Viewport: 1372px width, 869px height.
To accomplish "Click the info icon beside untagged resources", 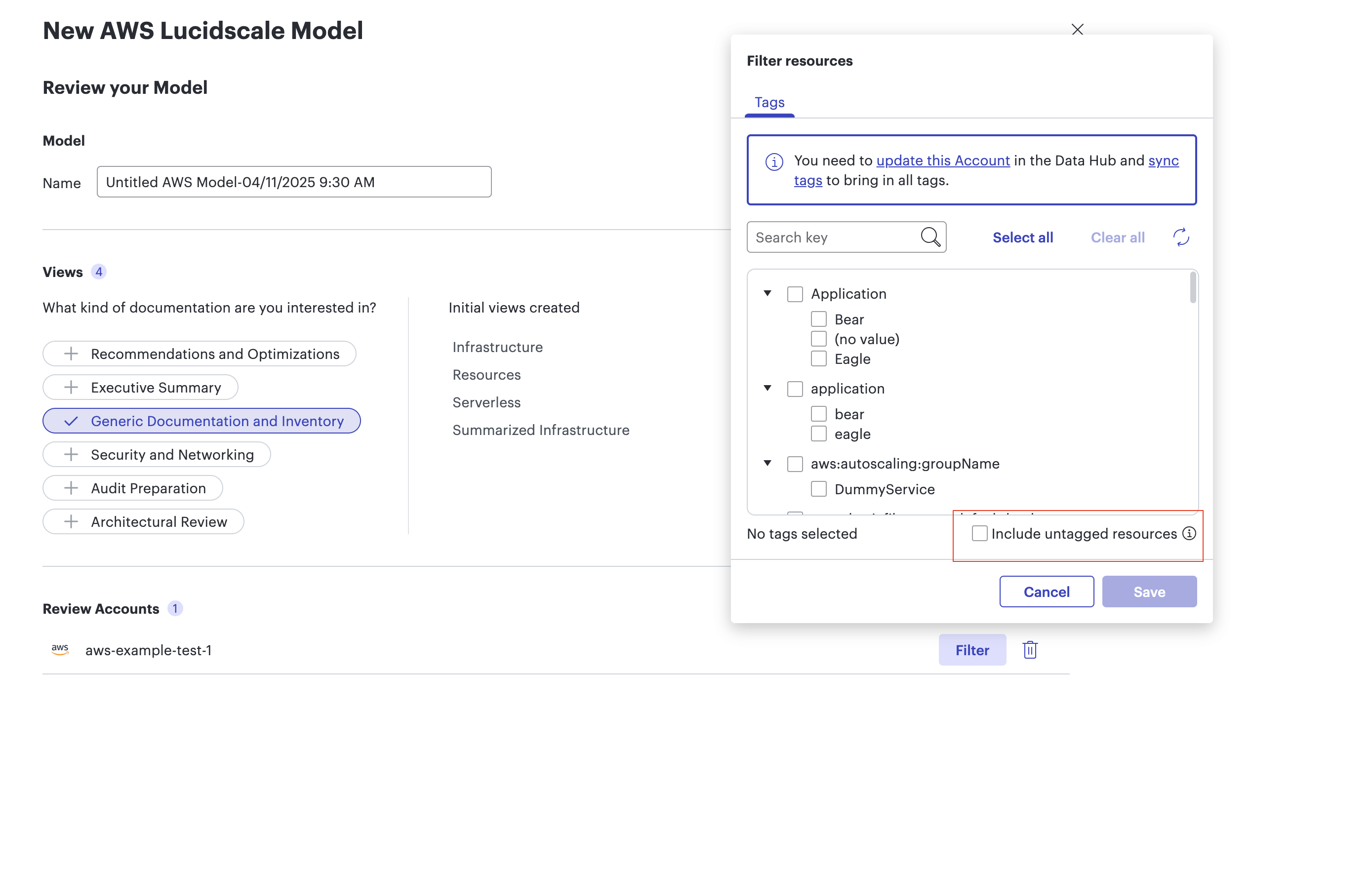I will coord(1189,534).
